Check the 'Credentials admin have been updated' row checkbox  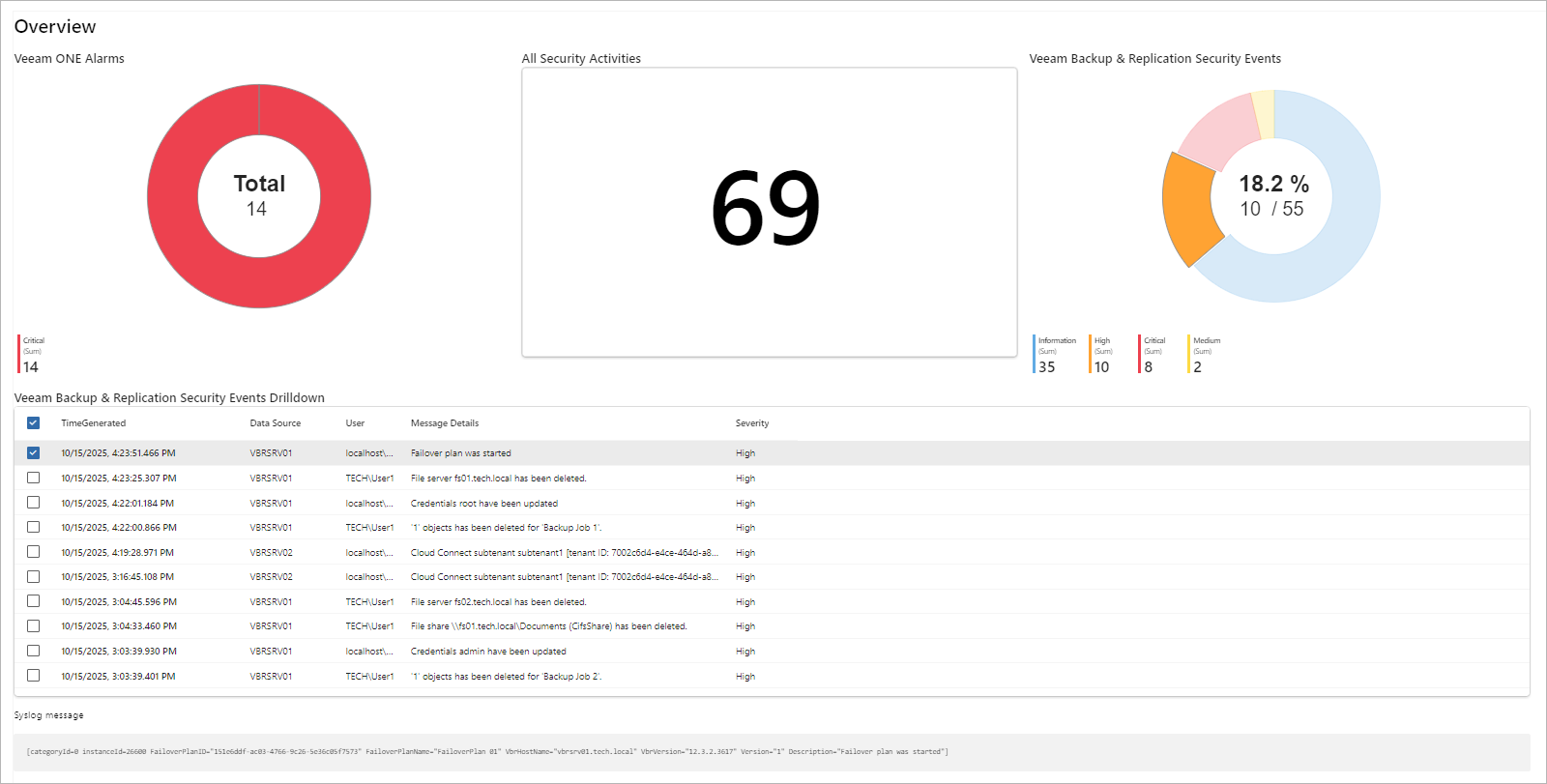pos(33,651)
